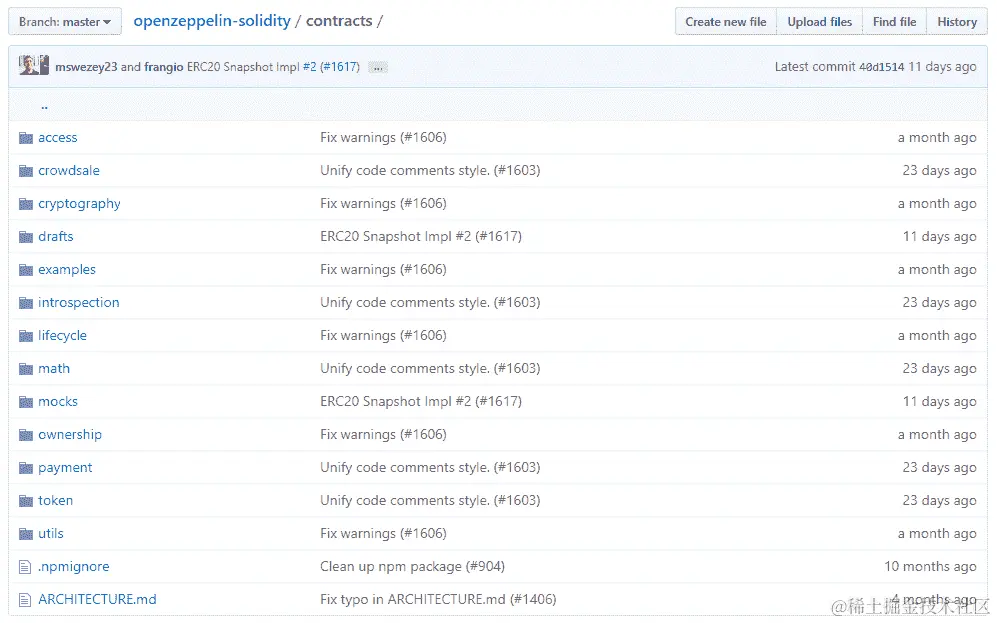The width and height of the screenshot is (997, 623).
Task: Click the .npmignore file icon
Action: click(25, 567)
